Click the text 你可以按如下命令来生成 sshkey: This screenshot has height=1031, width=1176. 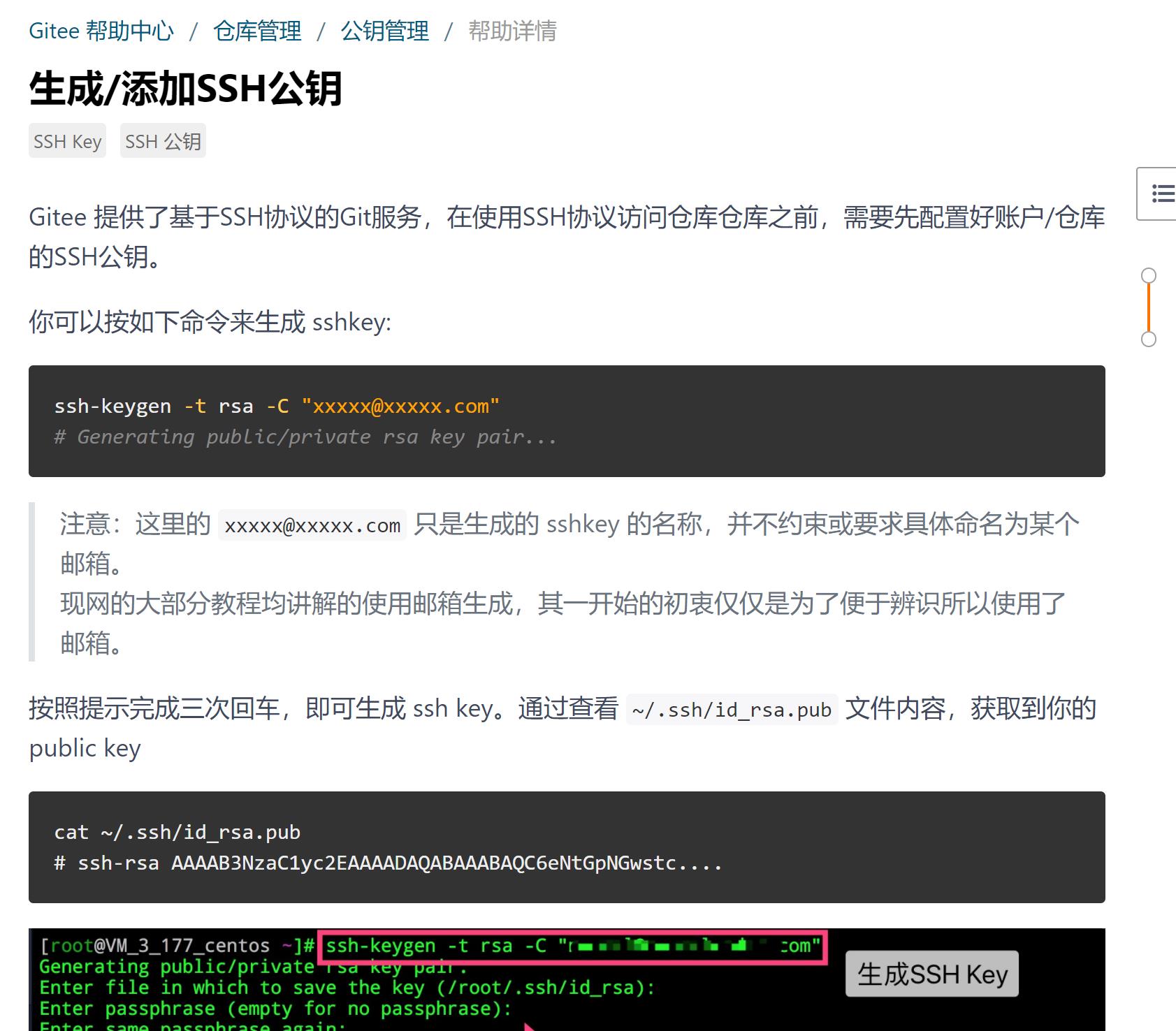(210, 322)
